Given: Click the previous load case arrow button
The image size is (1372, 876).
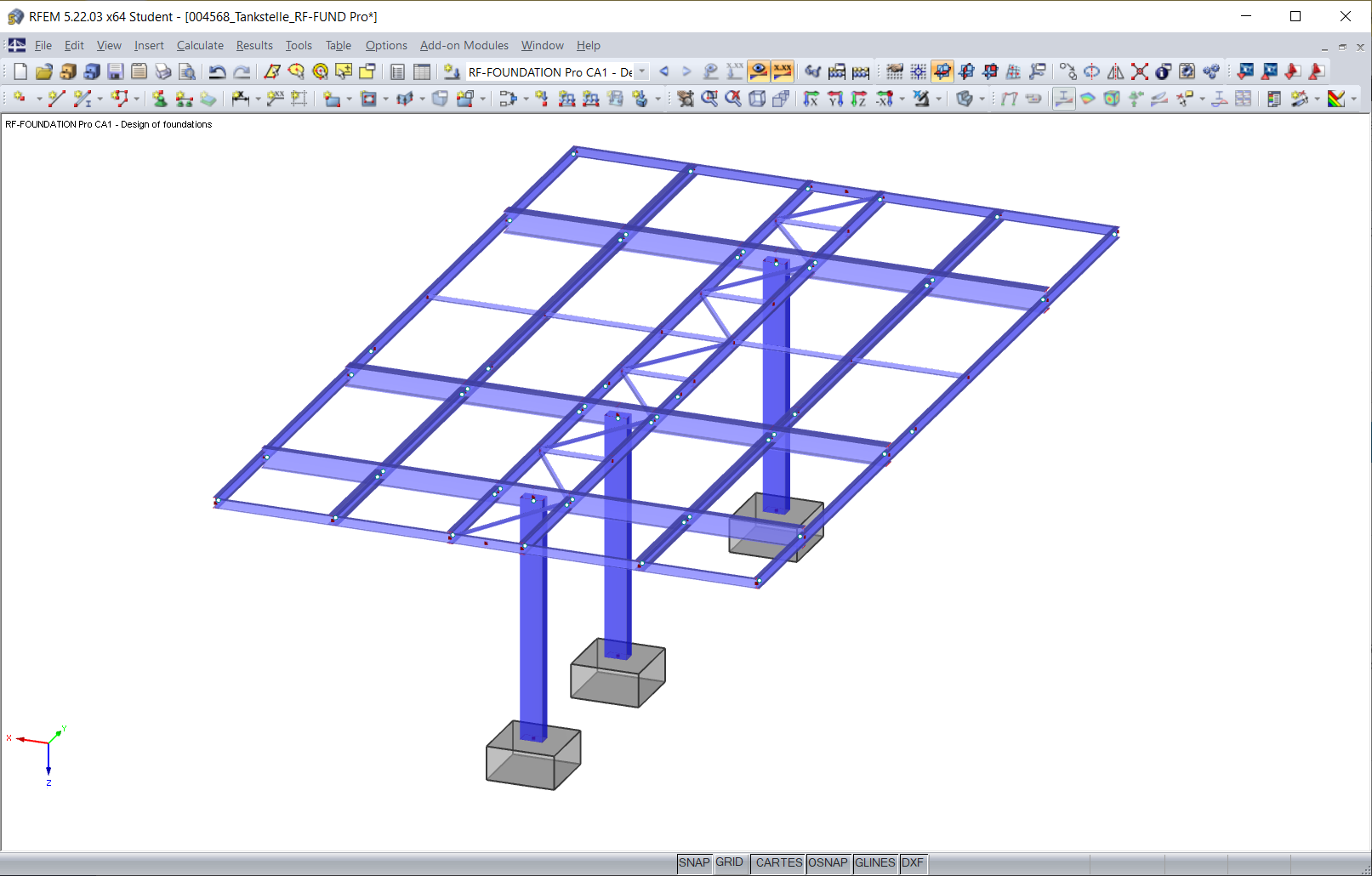Looking at the screenshot, I should (x=664, y=71).
